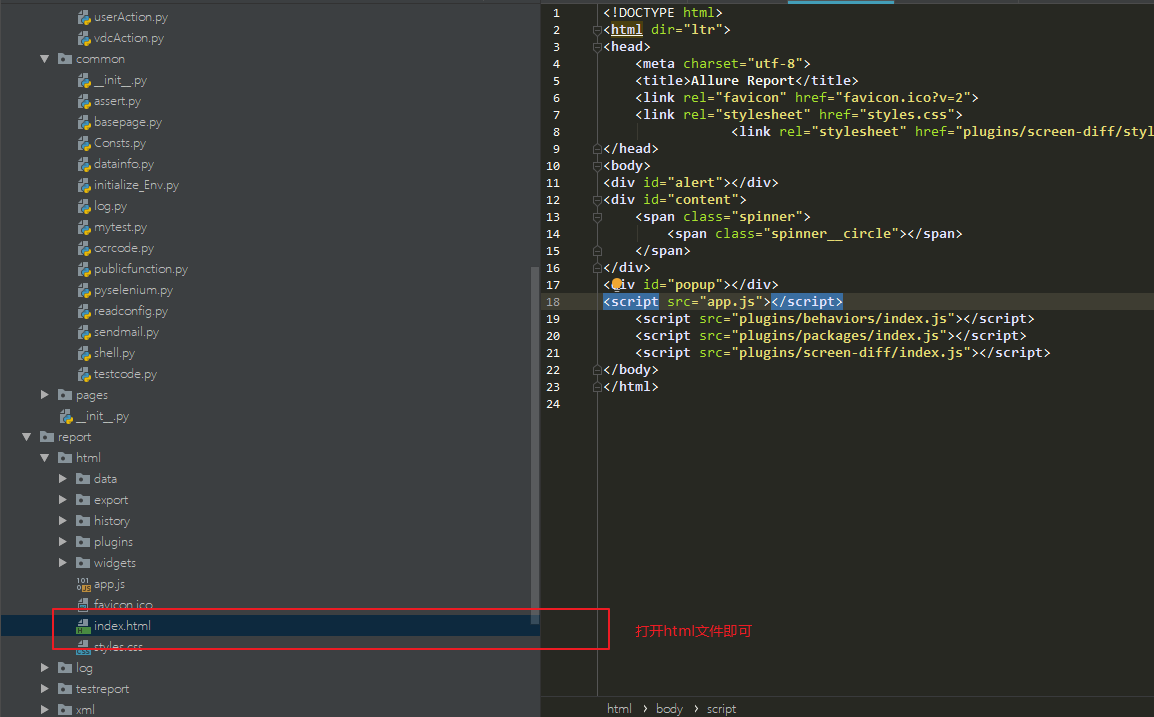Place cursor on the Allure Report title line
The height and width of the screenshot is (717, 1154).
point(746,81)
